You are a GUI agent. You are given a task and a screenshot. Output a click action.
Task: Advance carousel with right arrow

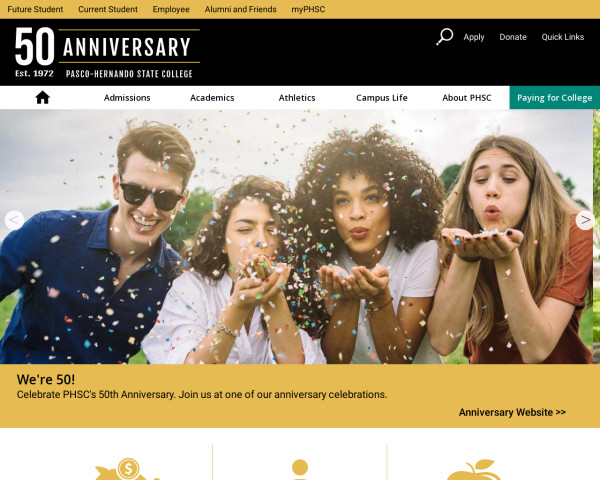(x=585, y=220)
